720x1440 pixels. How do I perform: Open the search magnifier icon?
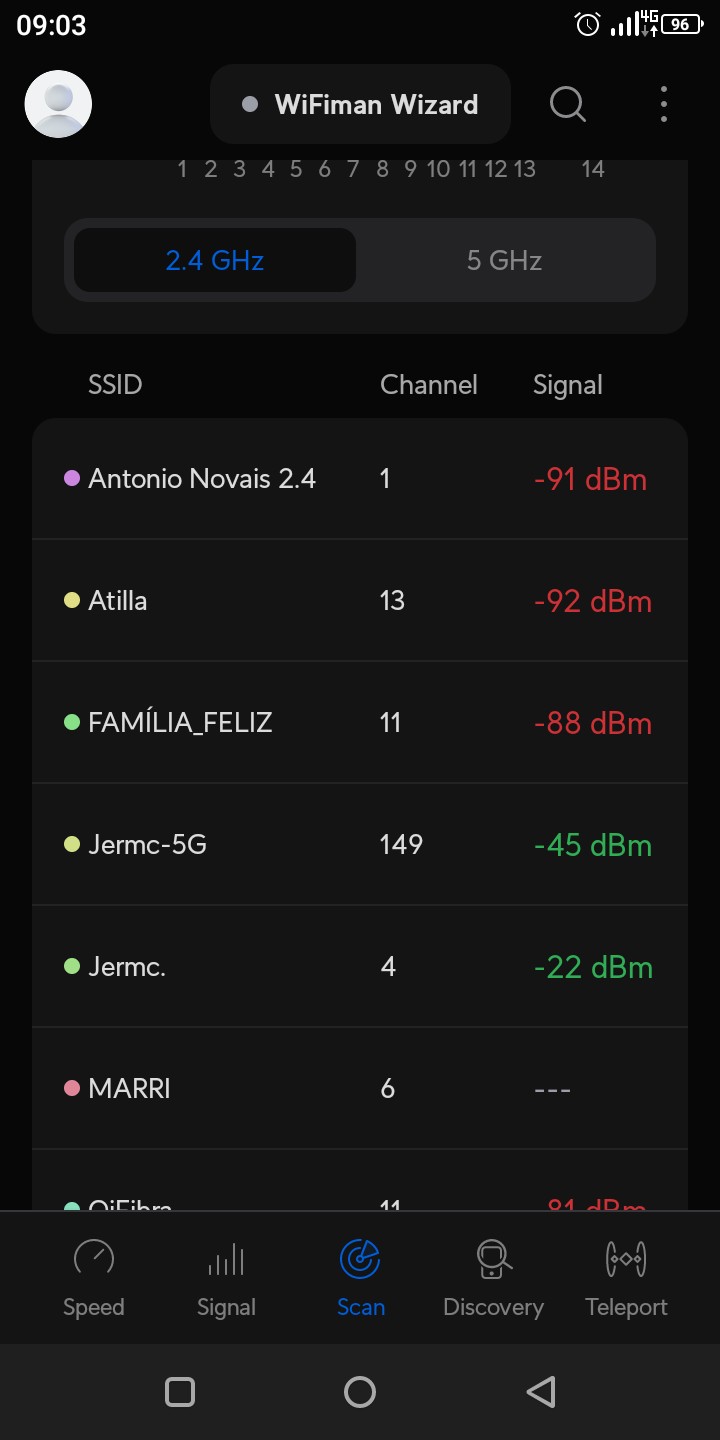[x=568, y=104]
